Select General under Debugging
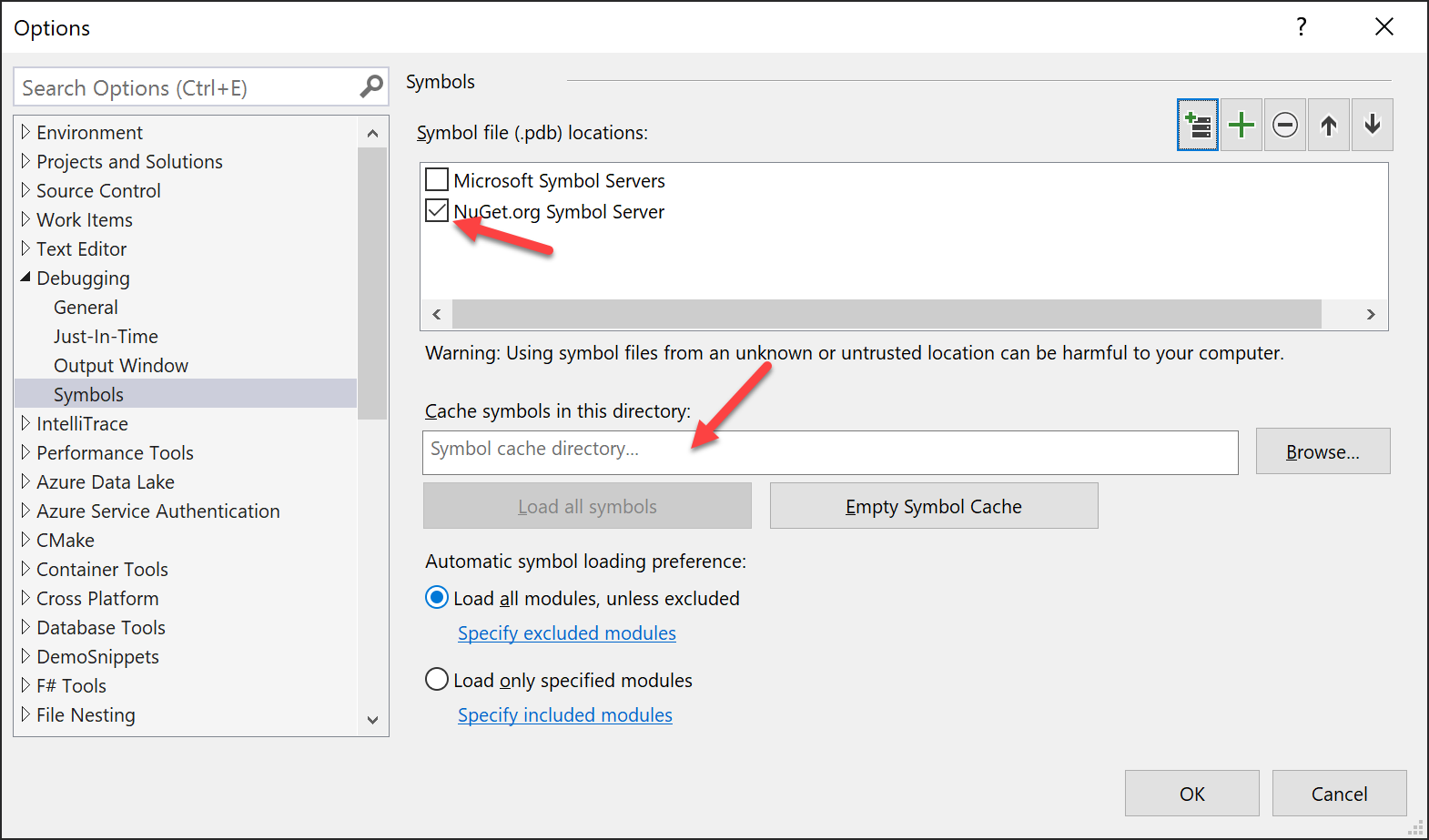1429x840 pixels. [x=86, y=308]
